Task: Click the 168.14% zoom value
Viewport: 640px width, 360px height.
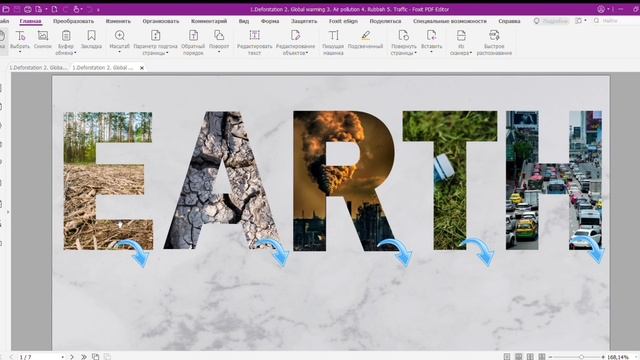Action: [618, 357]
